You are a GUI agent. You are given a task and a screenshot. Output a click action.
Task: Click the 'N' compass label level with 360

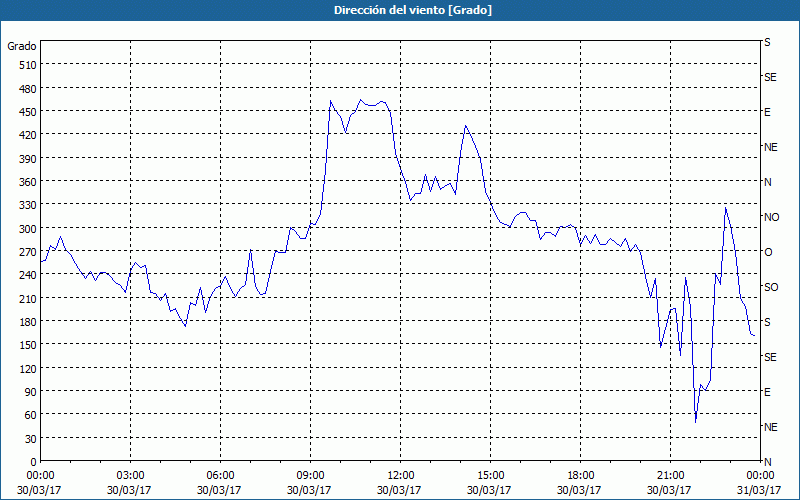(x=767, y=182)
